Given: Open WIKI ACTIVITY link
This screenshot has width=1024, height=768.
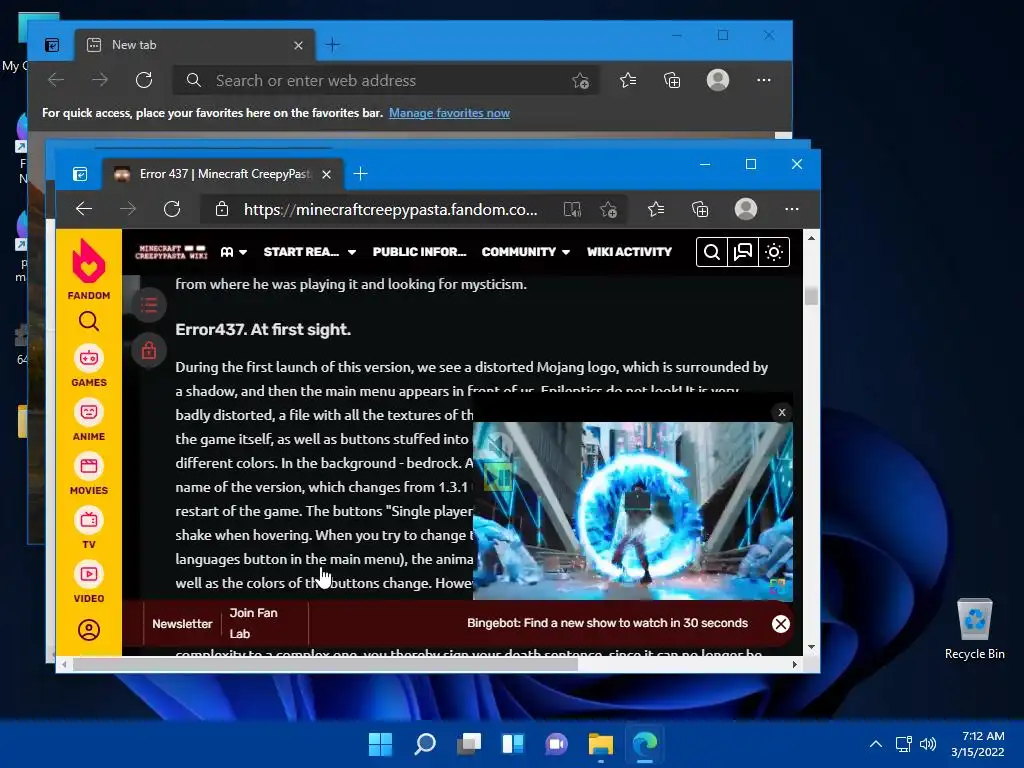Looking at the screenshot, I should 629,252.
